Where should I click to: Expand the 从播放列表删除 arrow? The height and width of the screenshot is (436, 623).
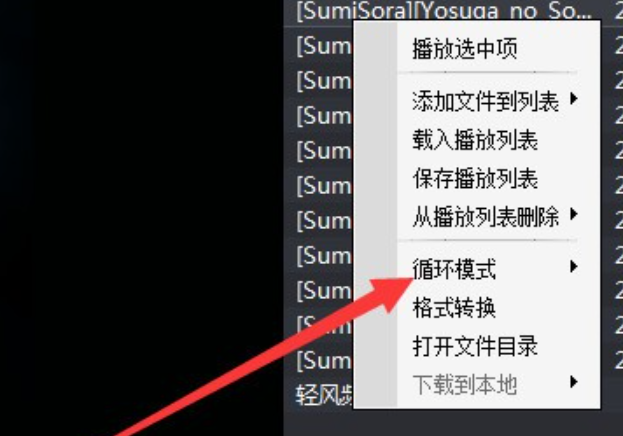tap(573, 214)
